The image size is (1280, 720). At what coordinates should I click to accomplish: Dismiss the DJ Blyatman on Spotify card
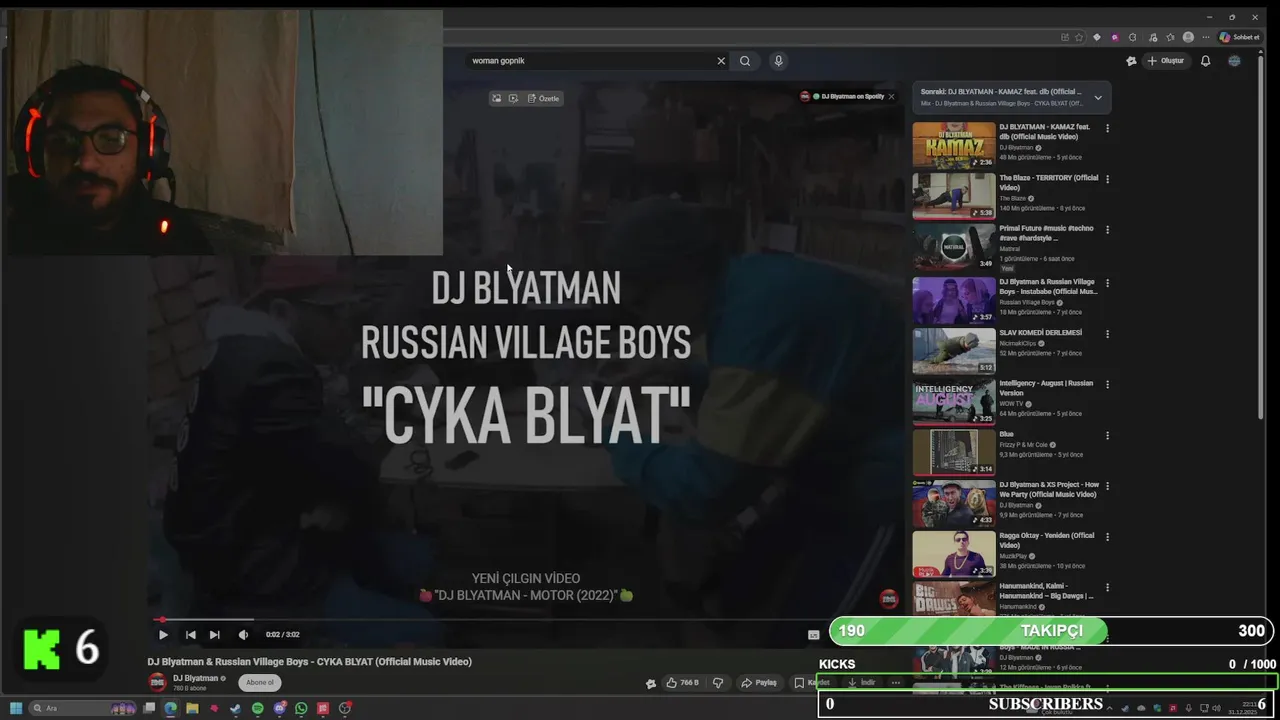[x=891, y=97]
